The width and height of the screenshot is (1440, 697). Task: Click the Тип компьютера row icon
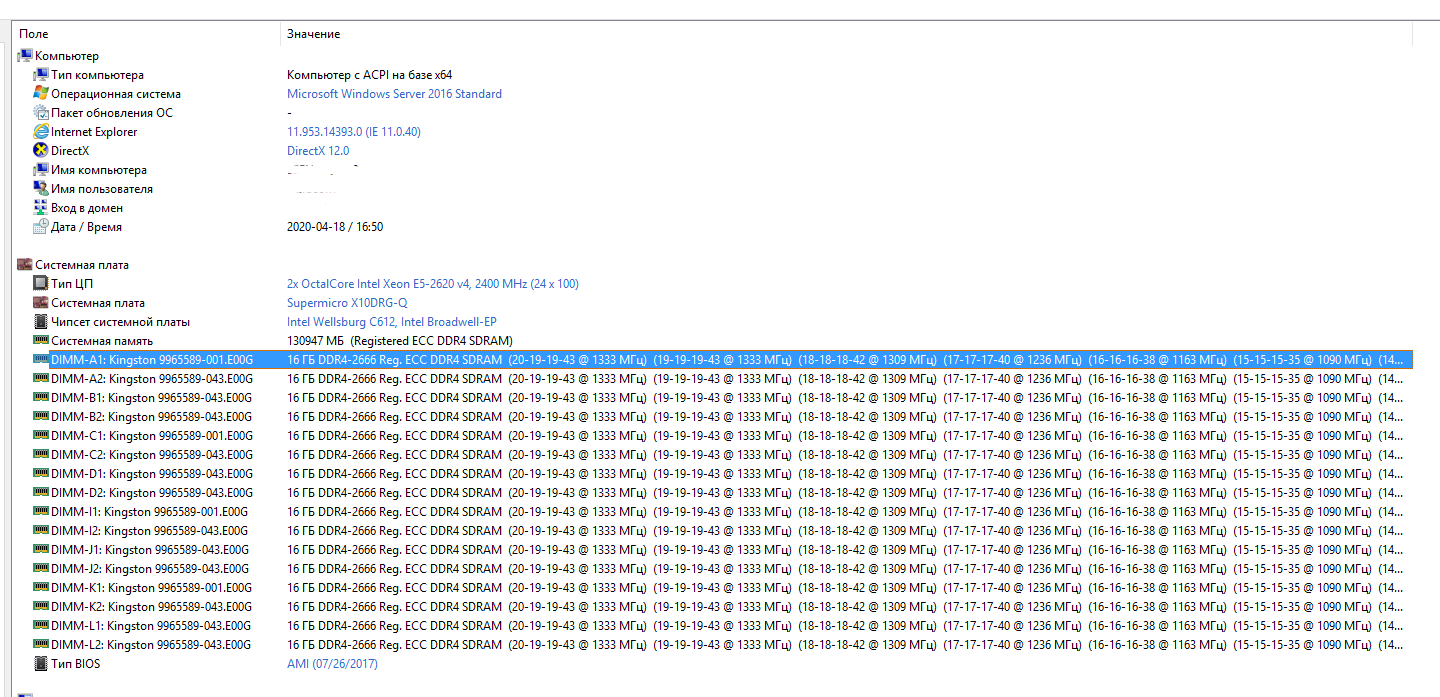pyautogui.click(x=41, y=75)
